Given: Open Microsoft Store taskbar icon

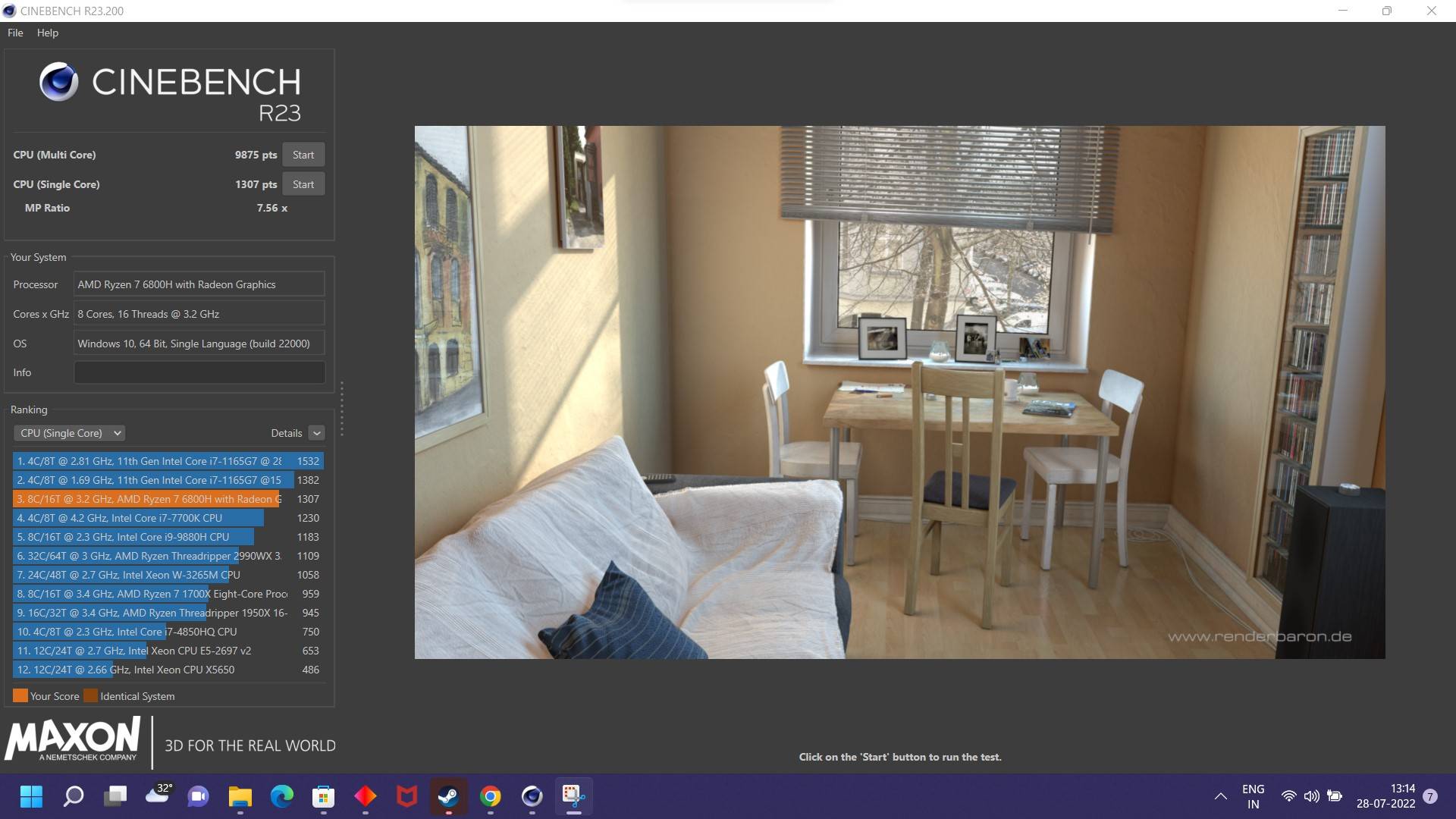Looking at the screenshot, I should [x=323, y=796].
